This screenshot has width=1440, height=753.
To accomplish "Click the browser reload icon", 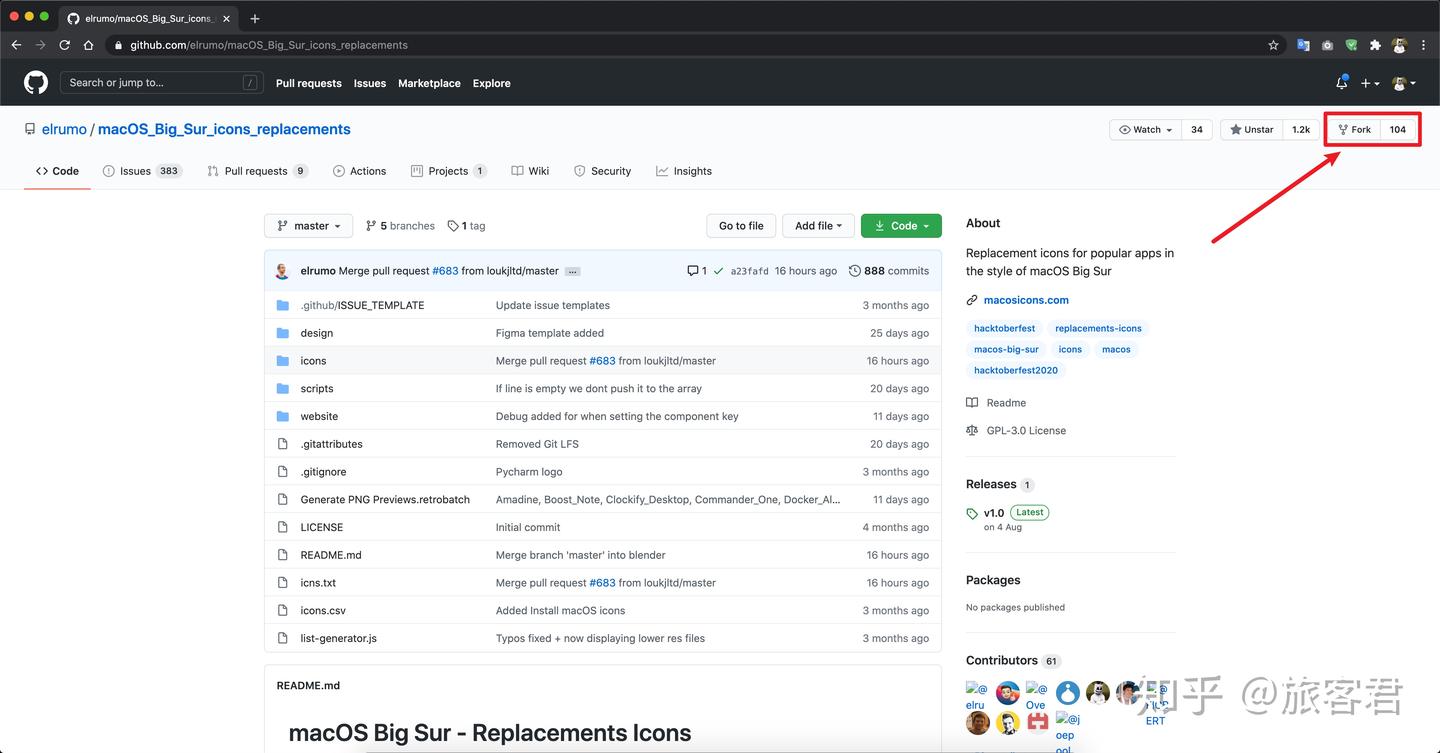I will click(x=65, y=45).
